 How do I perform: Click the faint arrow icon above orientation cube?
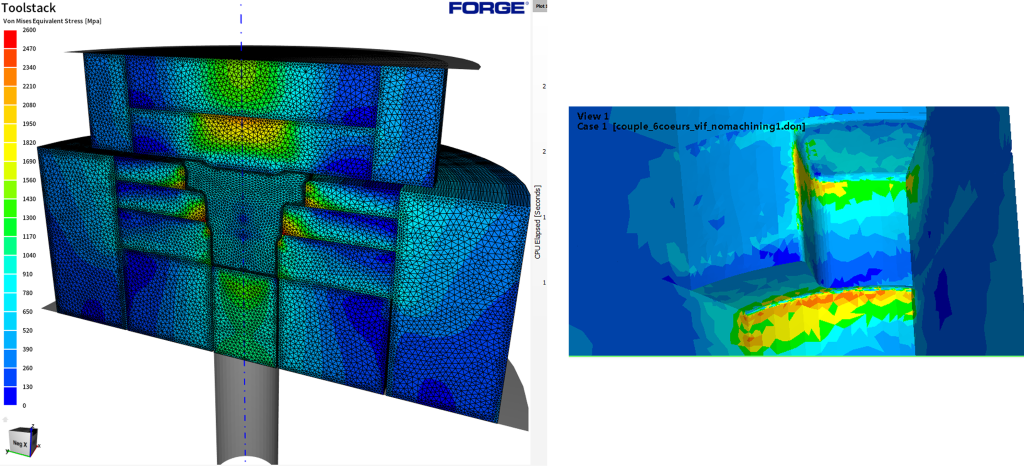pos(5,420)
